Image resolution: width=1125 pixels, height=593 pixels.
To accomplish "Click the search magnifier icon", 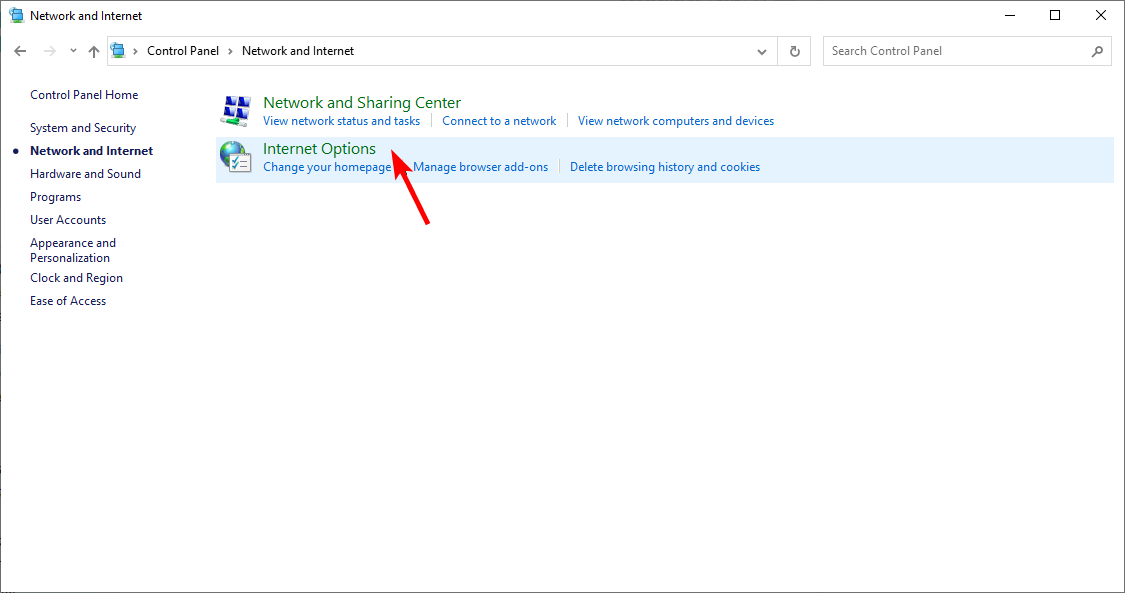I will pos(1097,51).
